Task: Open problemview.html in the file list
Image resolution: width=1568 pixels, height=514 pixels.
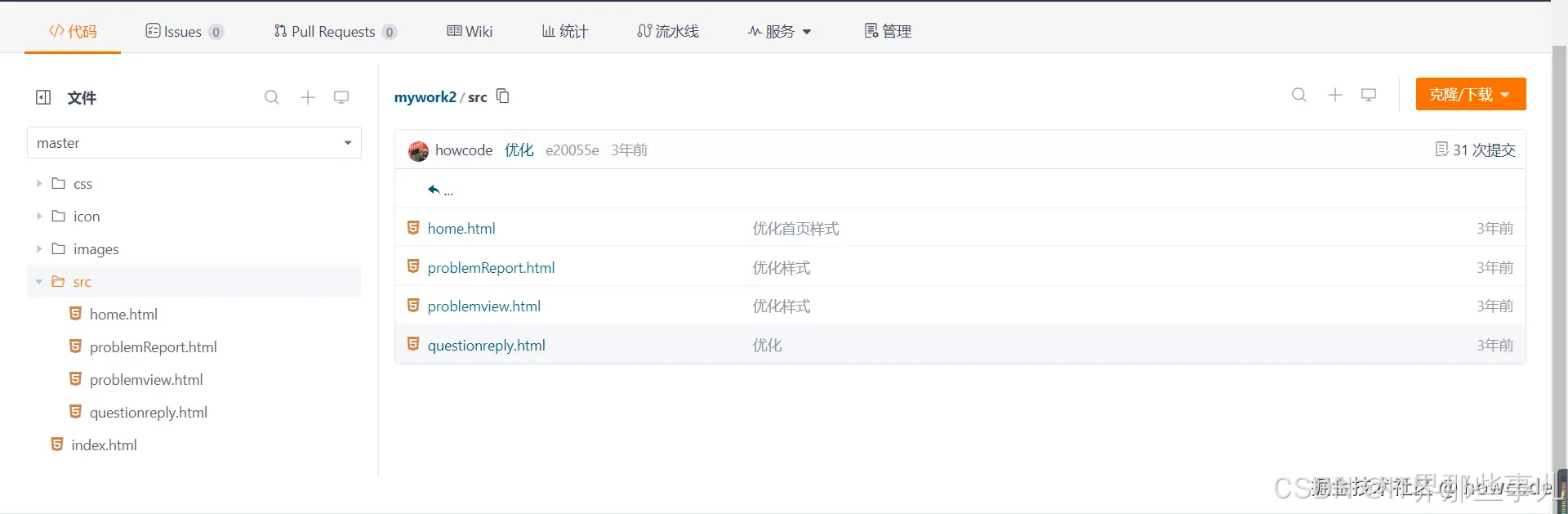Action: (483, 306)
